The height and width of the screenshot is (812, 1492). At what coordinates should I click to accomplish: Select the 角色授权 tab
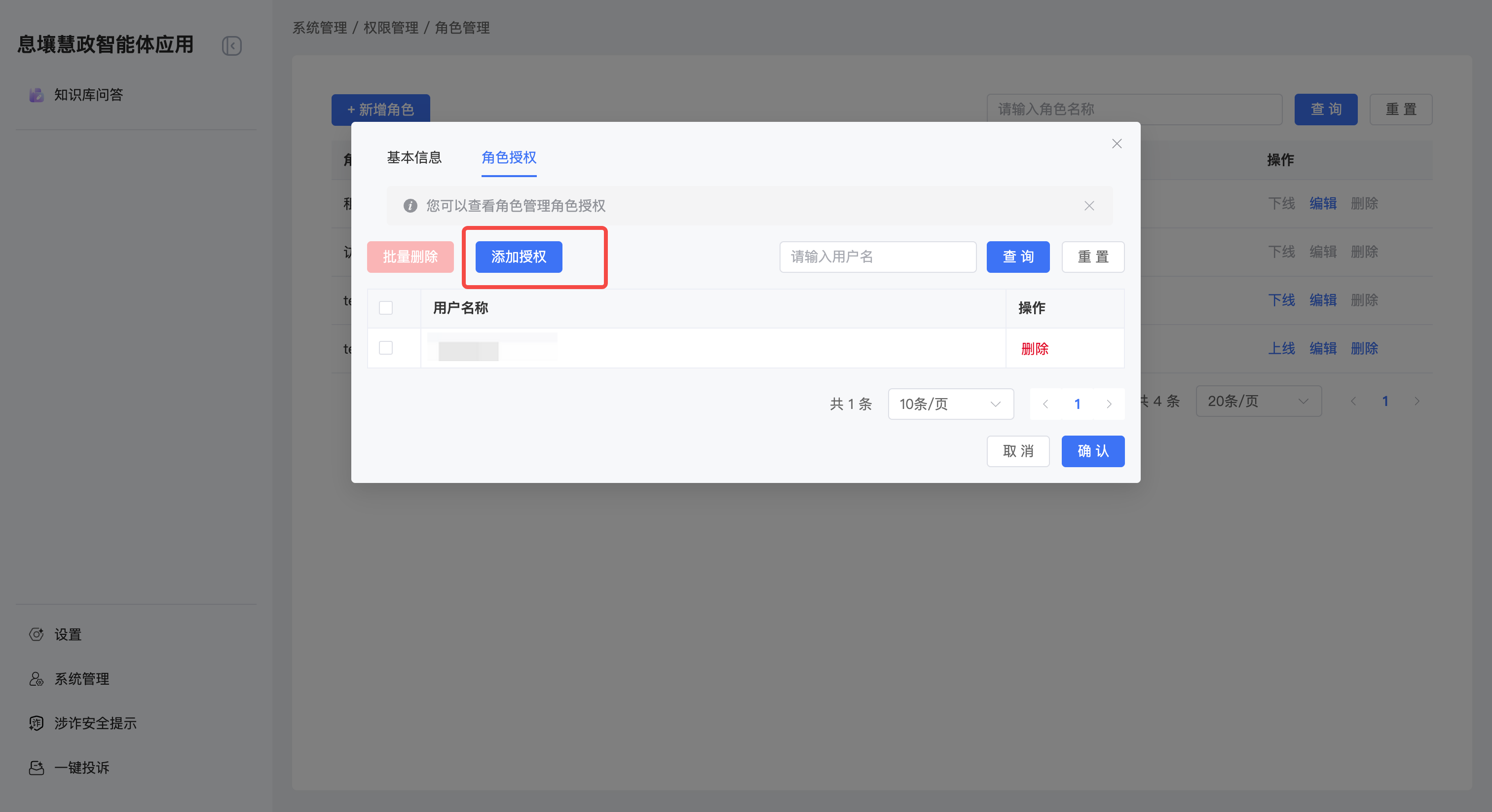click(x=509, y=157)
